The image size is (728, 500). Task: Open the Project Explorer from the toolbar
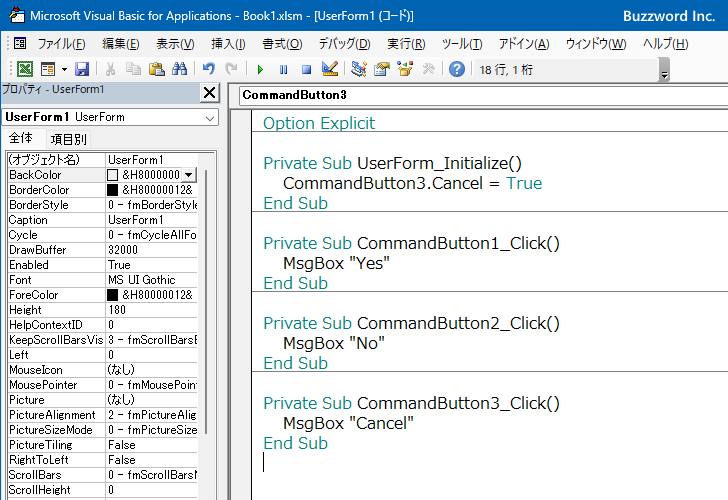358,69
